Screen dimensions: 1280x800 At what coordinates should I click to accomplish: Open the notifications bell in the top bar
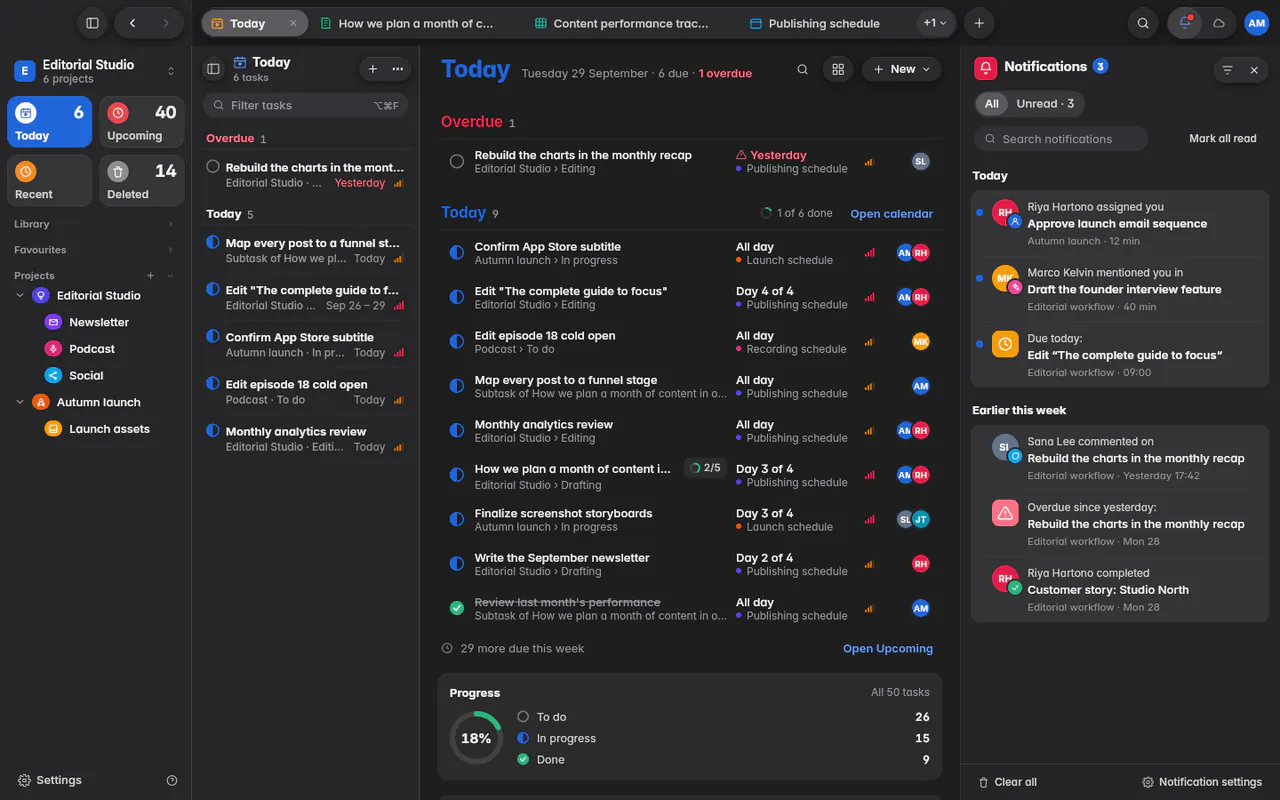click(1185, 23)
